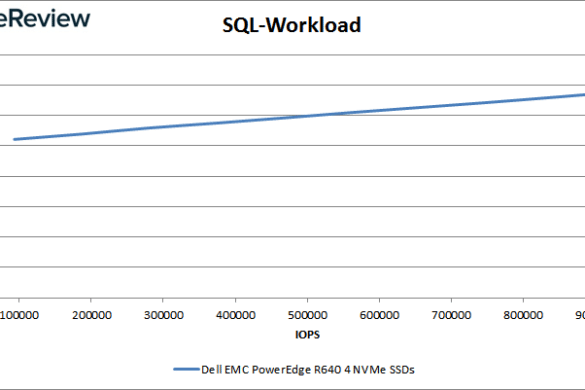Click the Dell EMC PowerEdge R640 legend text
The image size is (585, 390).
click(x=308, y=369)
